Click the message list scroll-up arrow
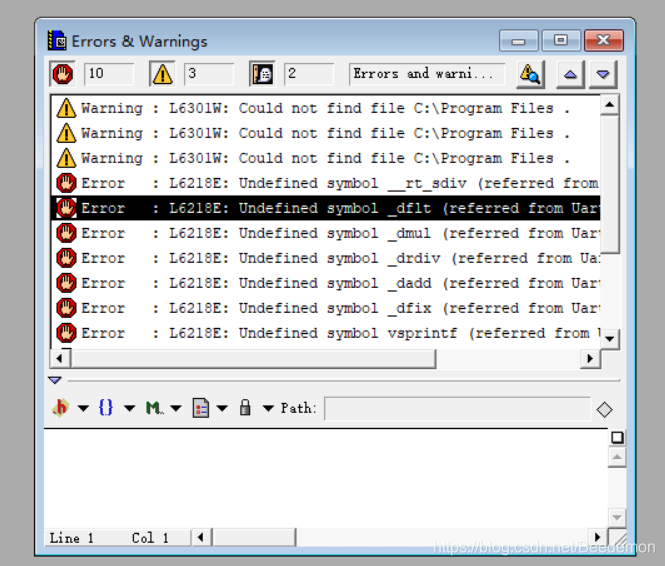The image size is (665, 566). (610, 105)
